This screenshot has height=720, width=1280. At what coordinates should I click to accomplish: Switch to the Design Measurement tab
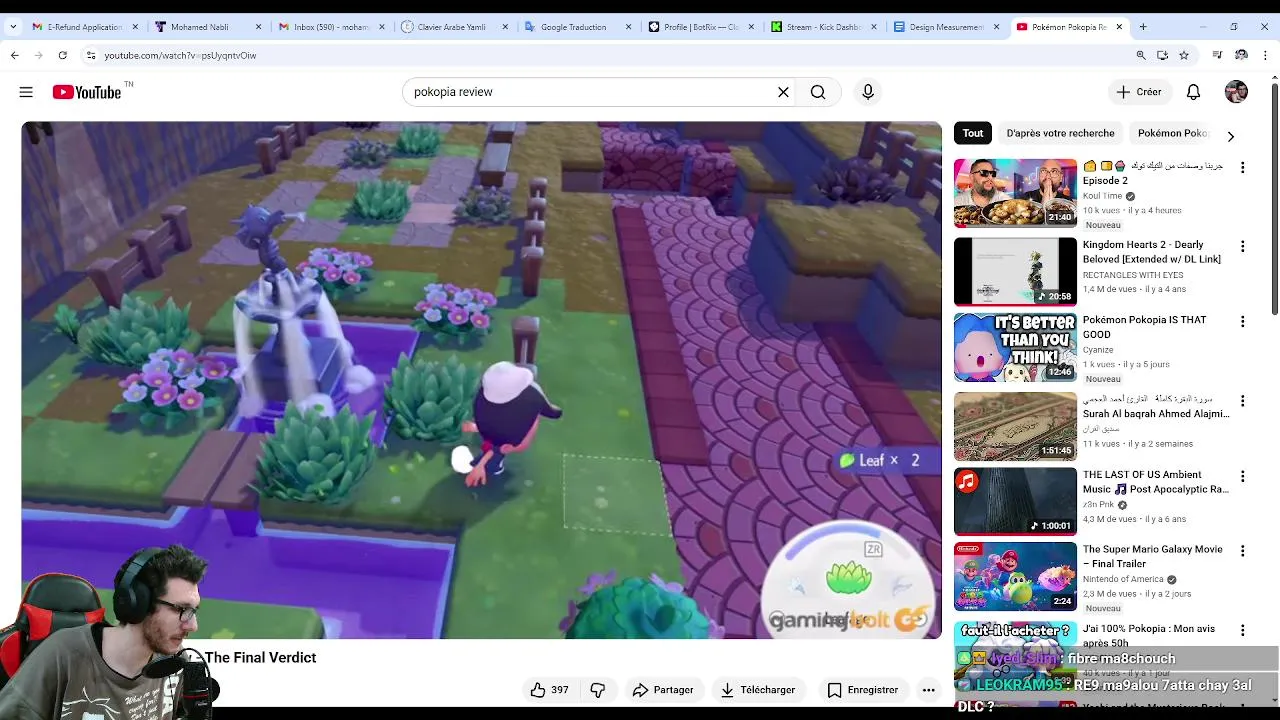coord(947,27)
